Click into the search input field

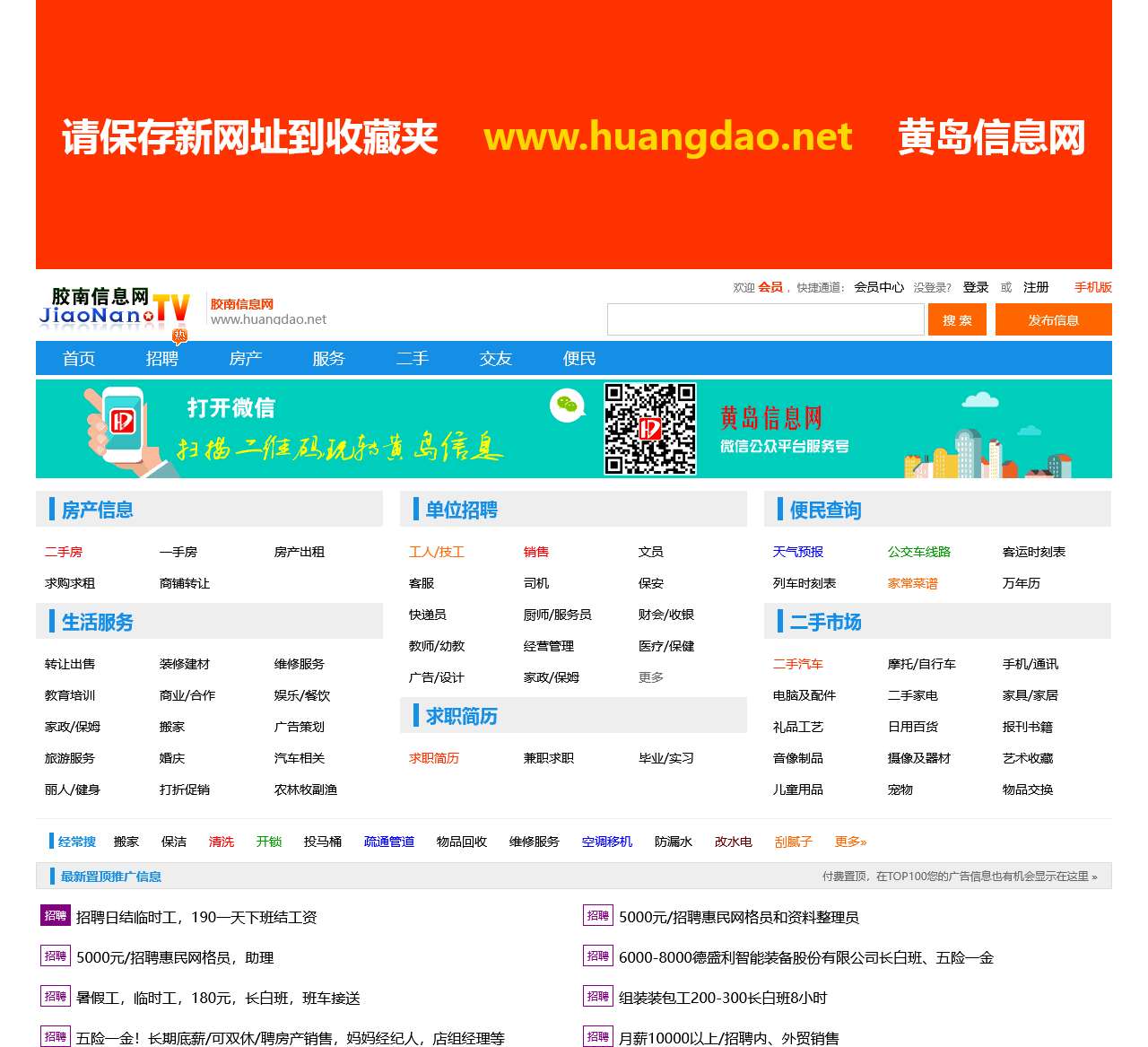click(765, 320)
